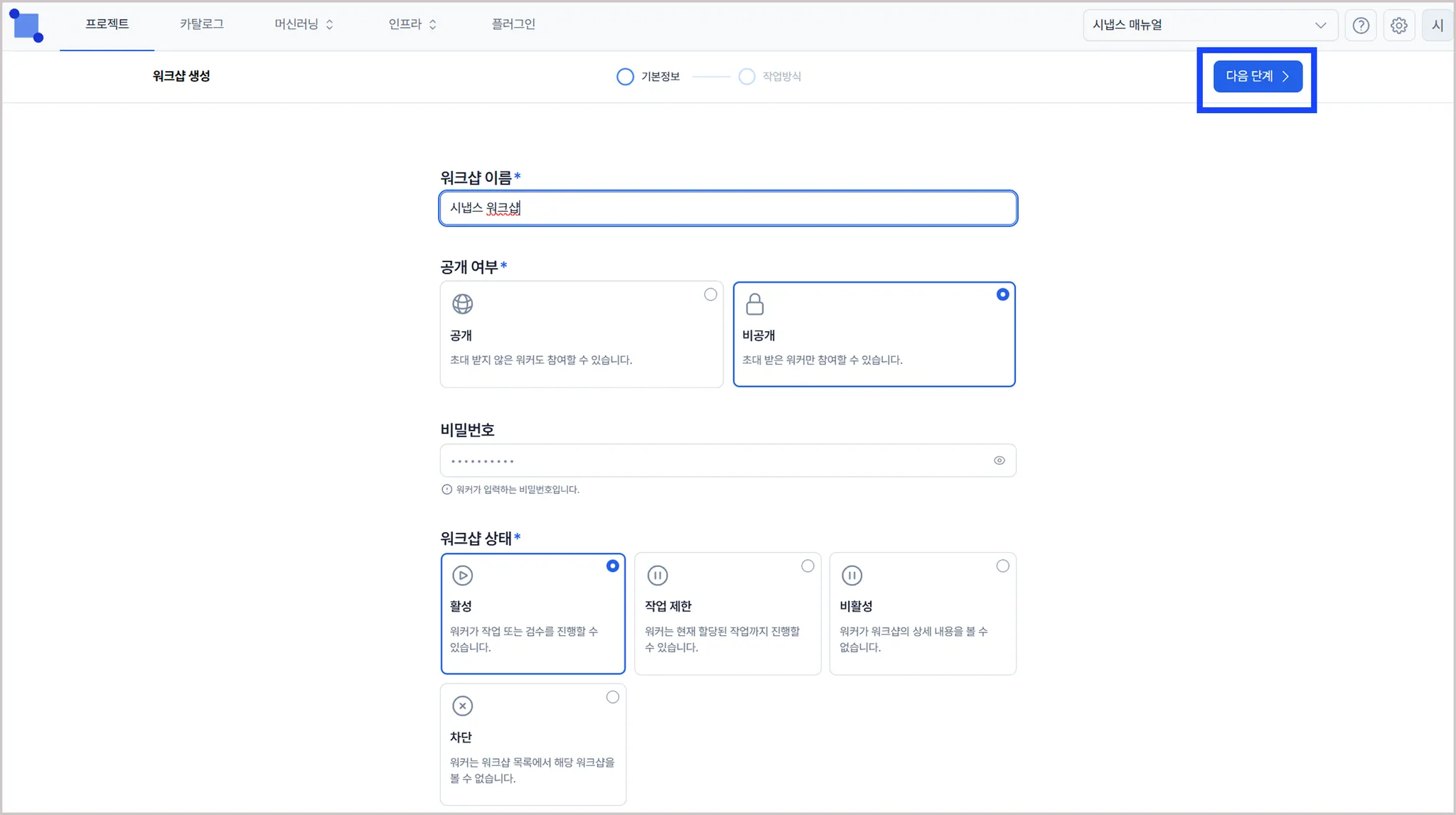Open the 시냅스 매뉴얼 dropdown
Image resolution: width=1456 pixels, height=815 pixels.
[1210, 26]
